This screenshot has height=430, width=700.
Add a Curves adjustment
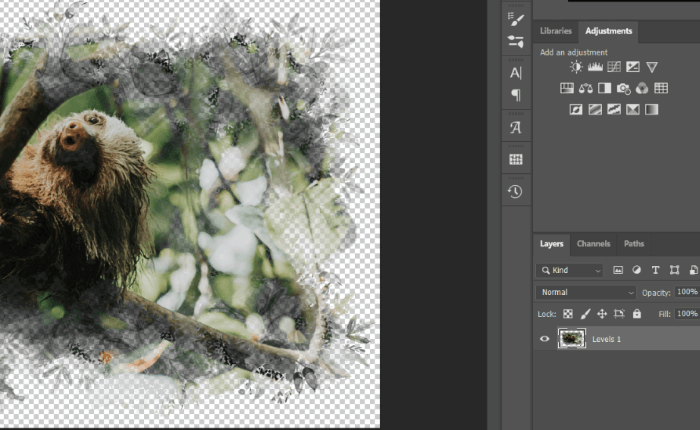[x=614, y=67]
